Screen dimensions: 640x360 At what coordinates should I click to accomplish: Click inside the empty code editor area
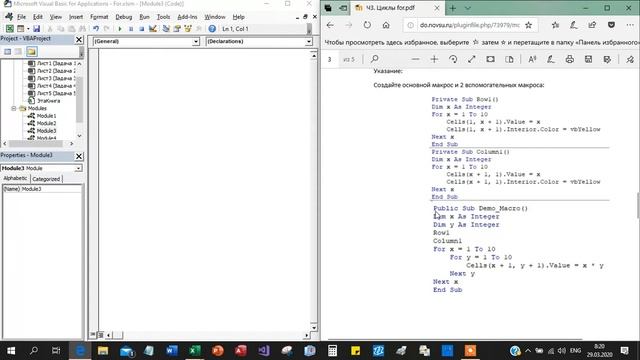click(204, 188)
